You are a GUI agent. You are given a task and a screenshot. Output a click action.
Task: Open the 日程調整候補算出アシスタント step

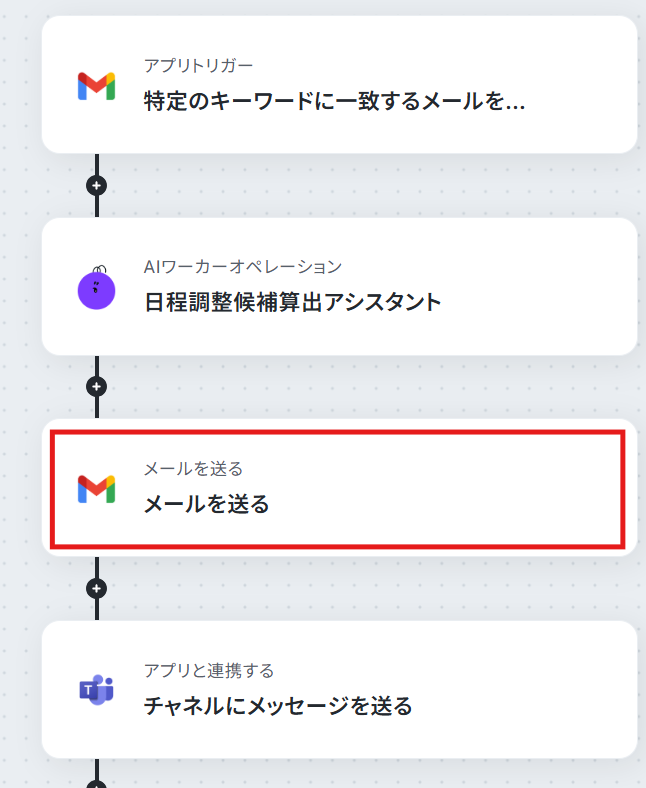pos(292,302)
